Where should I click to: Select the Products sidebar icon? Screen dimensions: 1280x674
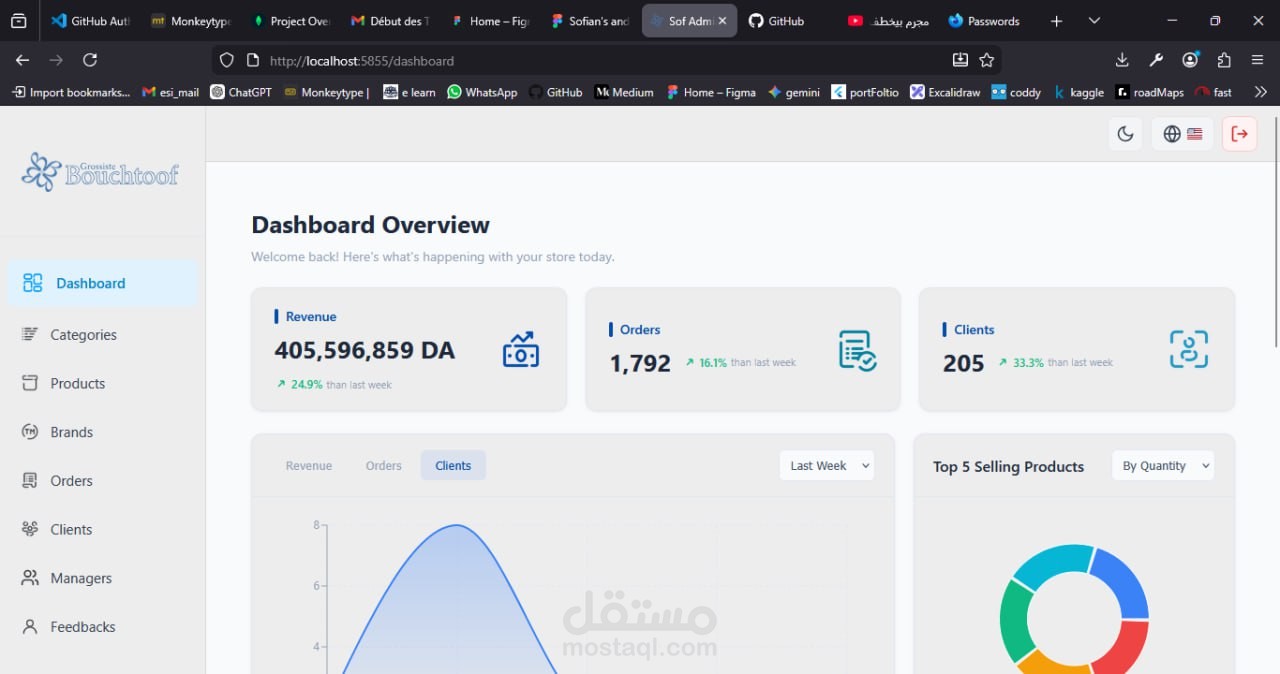point(31,383)
